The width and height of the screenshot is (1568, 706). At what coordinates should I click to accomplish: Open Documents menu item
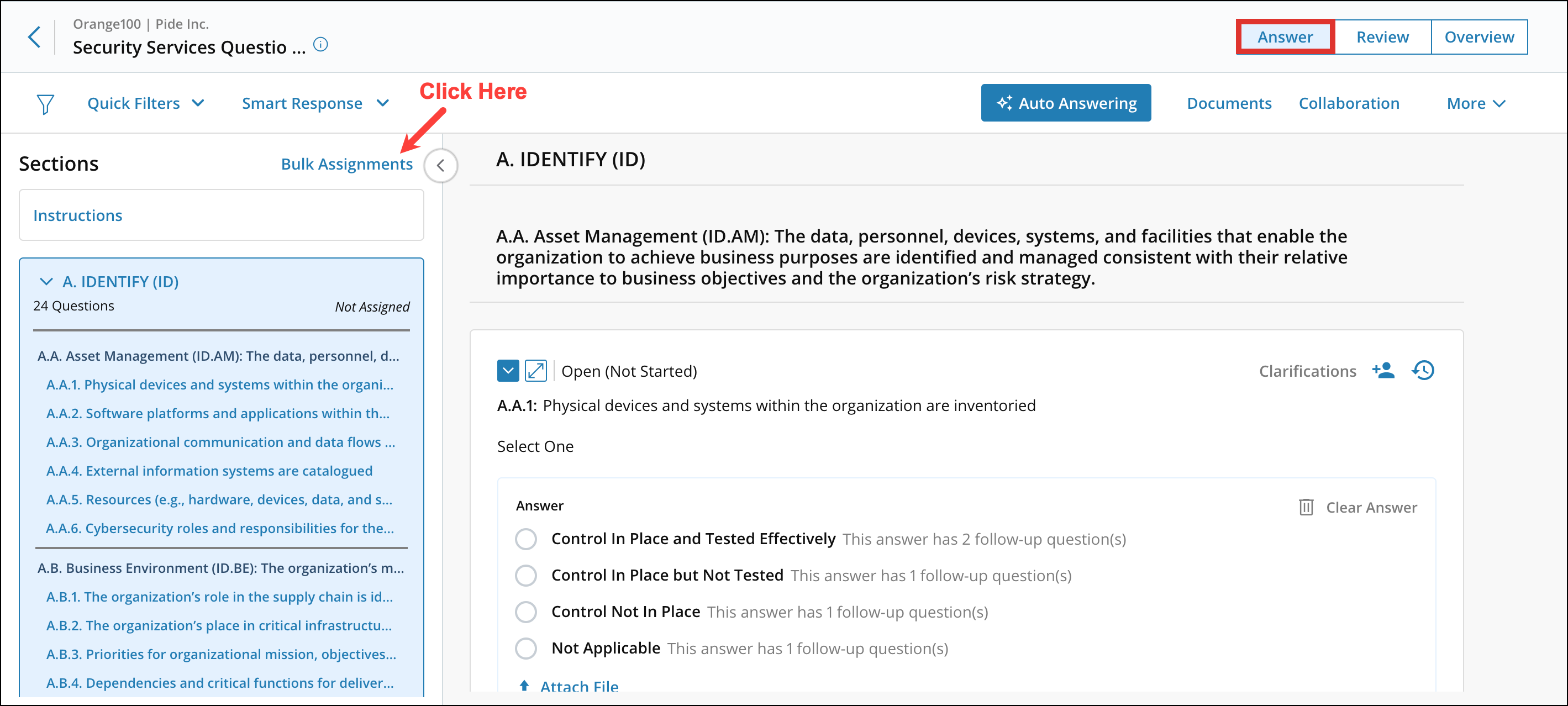click(x=1229, y=103)
